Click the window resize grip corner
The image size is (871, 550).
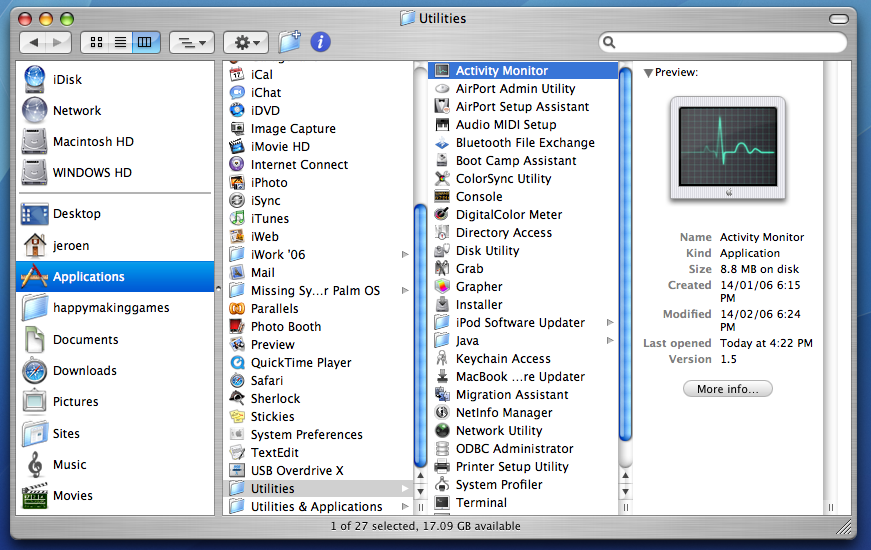[843, 526]
